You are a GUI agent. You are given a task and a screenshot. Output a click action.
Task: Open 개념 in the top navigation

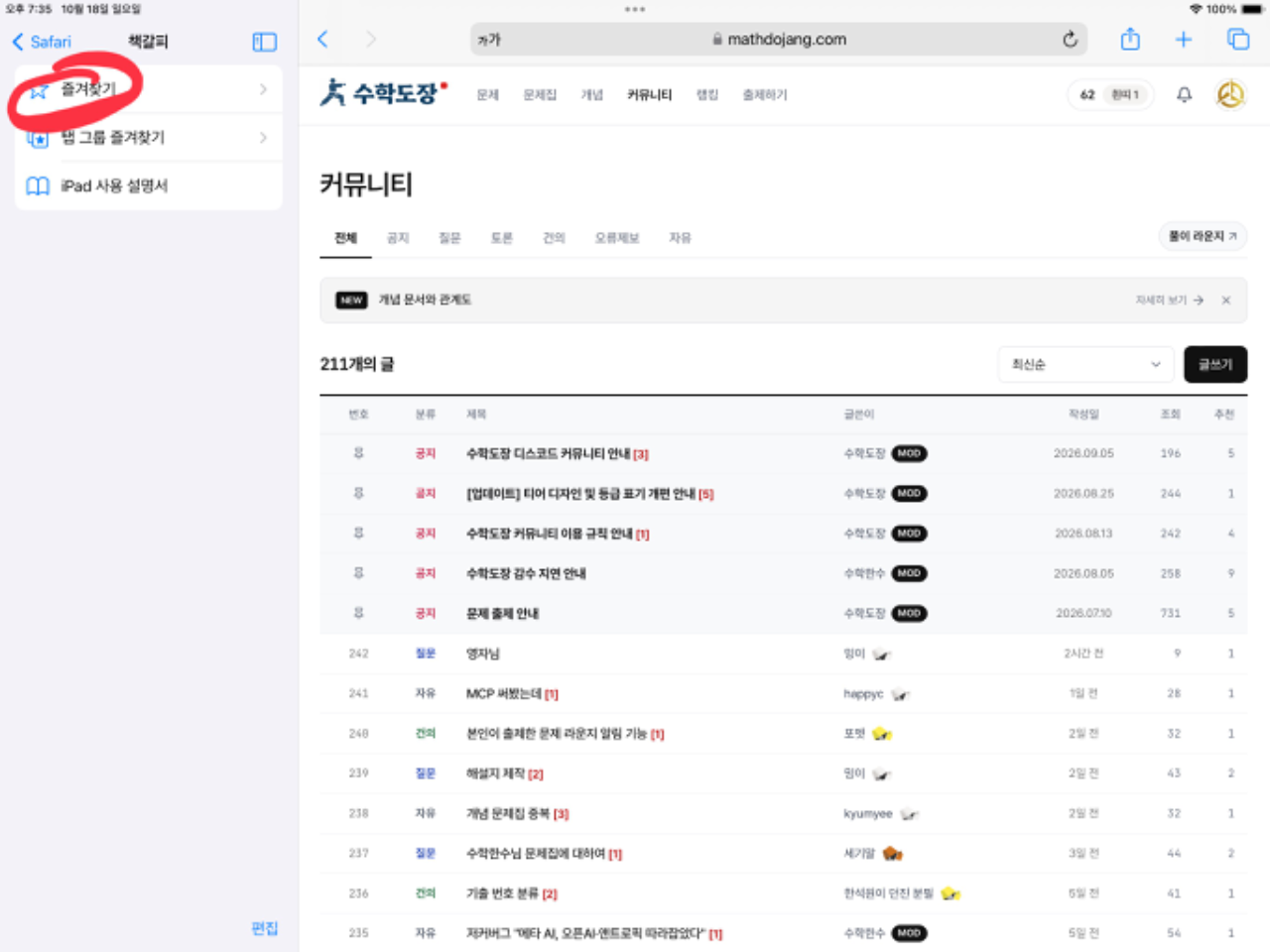pos(592,95)
